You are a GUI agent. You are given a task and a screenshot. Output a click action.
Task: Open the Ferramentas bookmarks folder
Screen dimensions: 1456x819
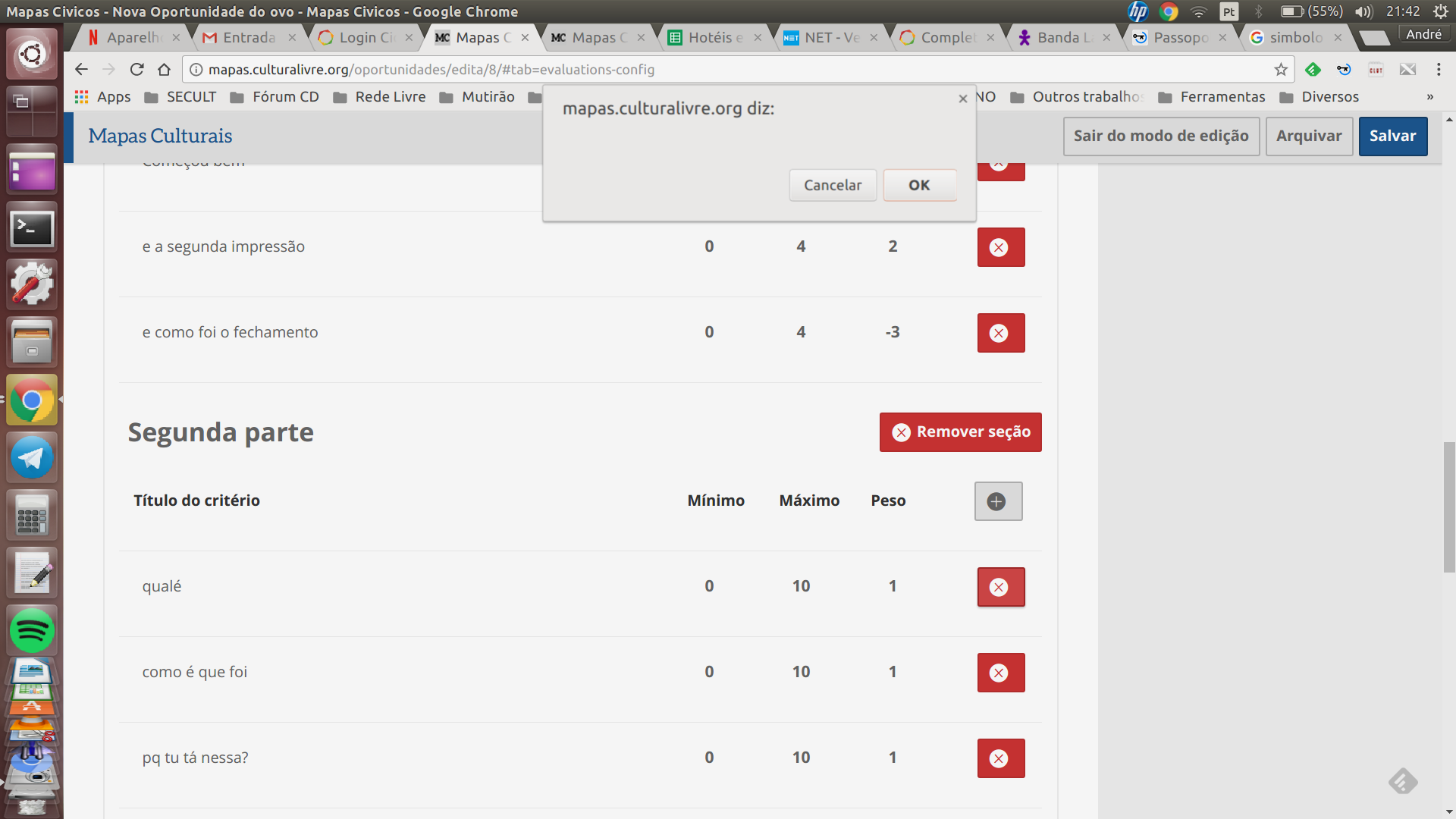pyautogui.click(x=1213, y=97)
